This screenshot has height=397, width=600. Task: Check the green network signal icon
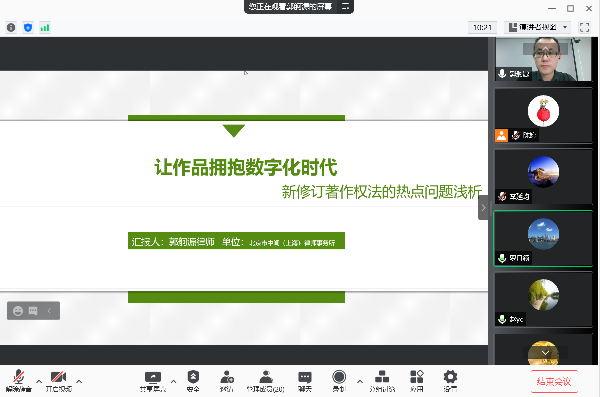tap(45, 28)
